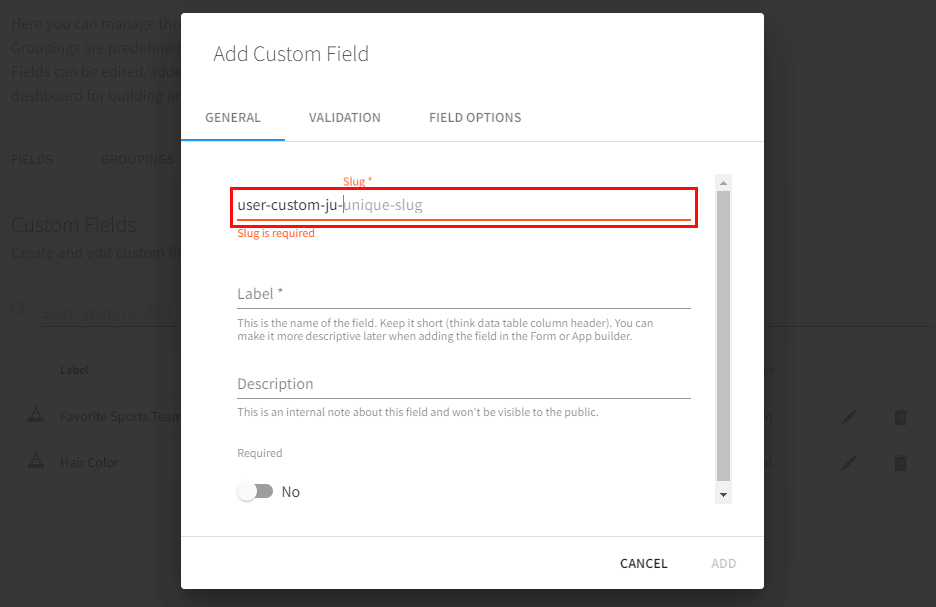This screenshot has width=936, height=607.
Task: Toggle the Required switch on
Action: click(x=255, y=492)
